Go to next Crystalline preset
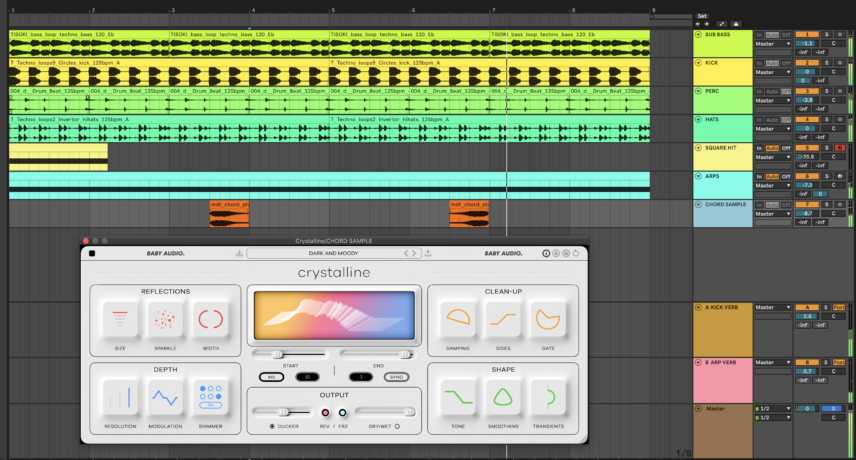 click(414, 253)
